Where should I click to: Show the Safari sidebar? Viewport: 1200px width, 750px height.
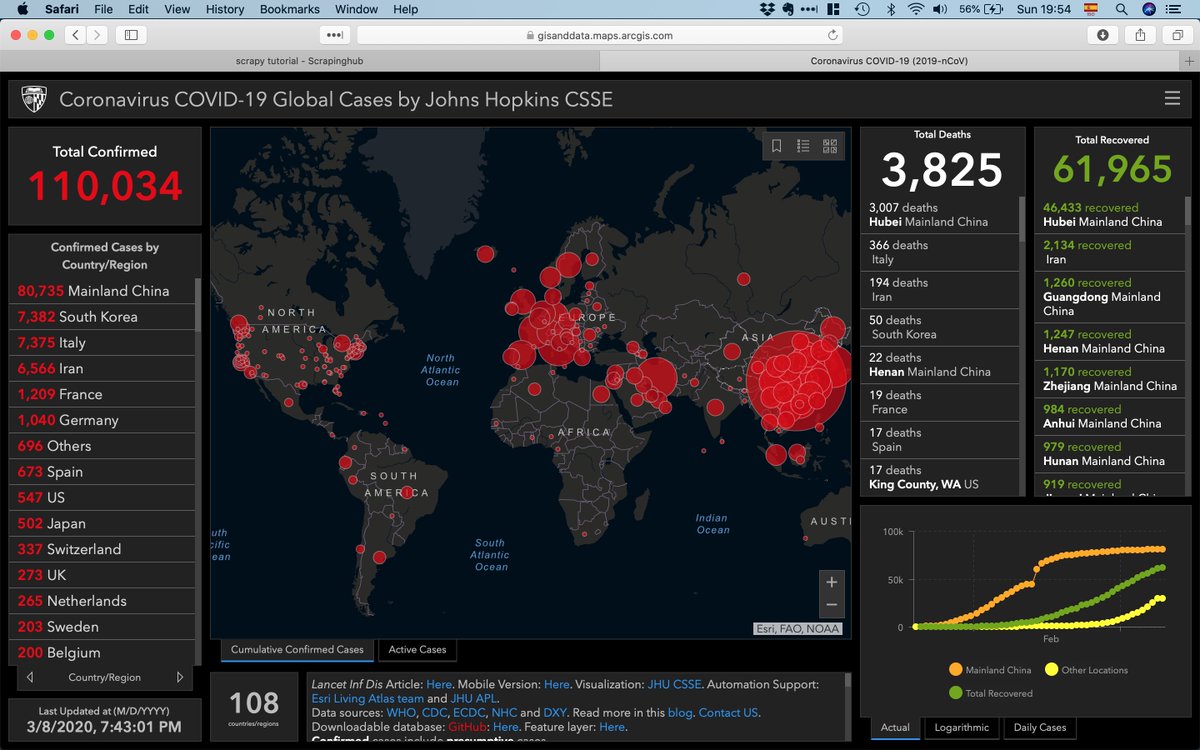130,35
